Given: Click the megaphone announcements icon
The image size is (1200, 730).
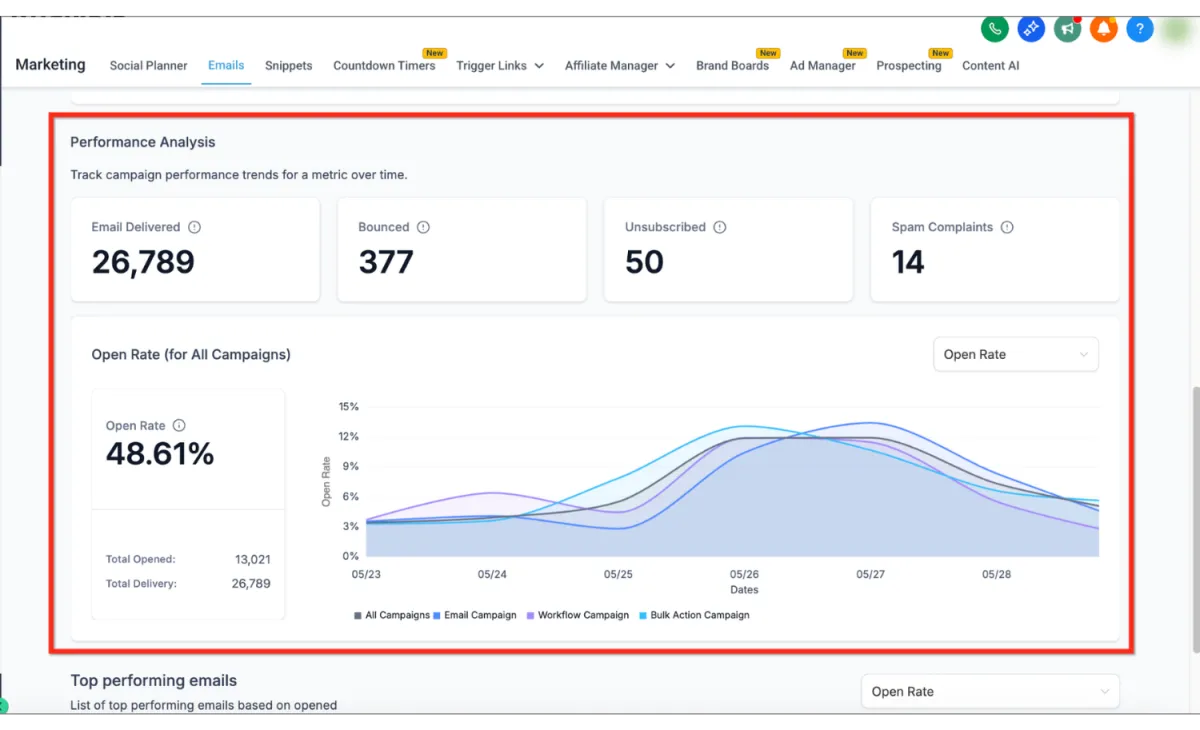Looking at the screenshot, I should (1067, 29).
